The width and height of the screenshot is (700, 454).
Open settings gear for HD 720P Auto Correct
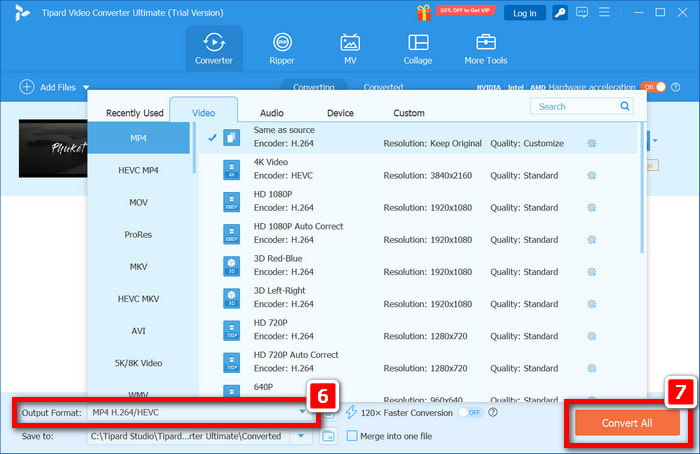pyautogui.click(x=592, y=368)
